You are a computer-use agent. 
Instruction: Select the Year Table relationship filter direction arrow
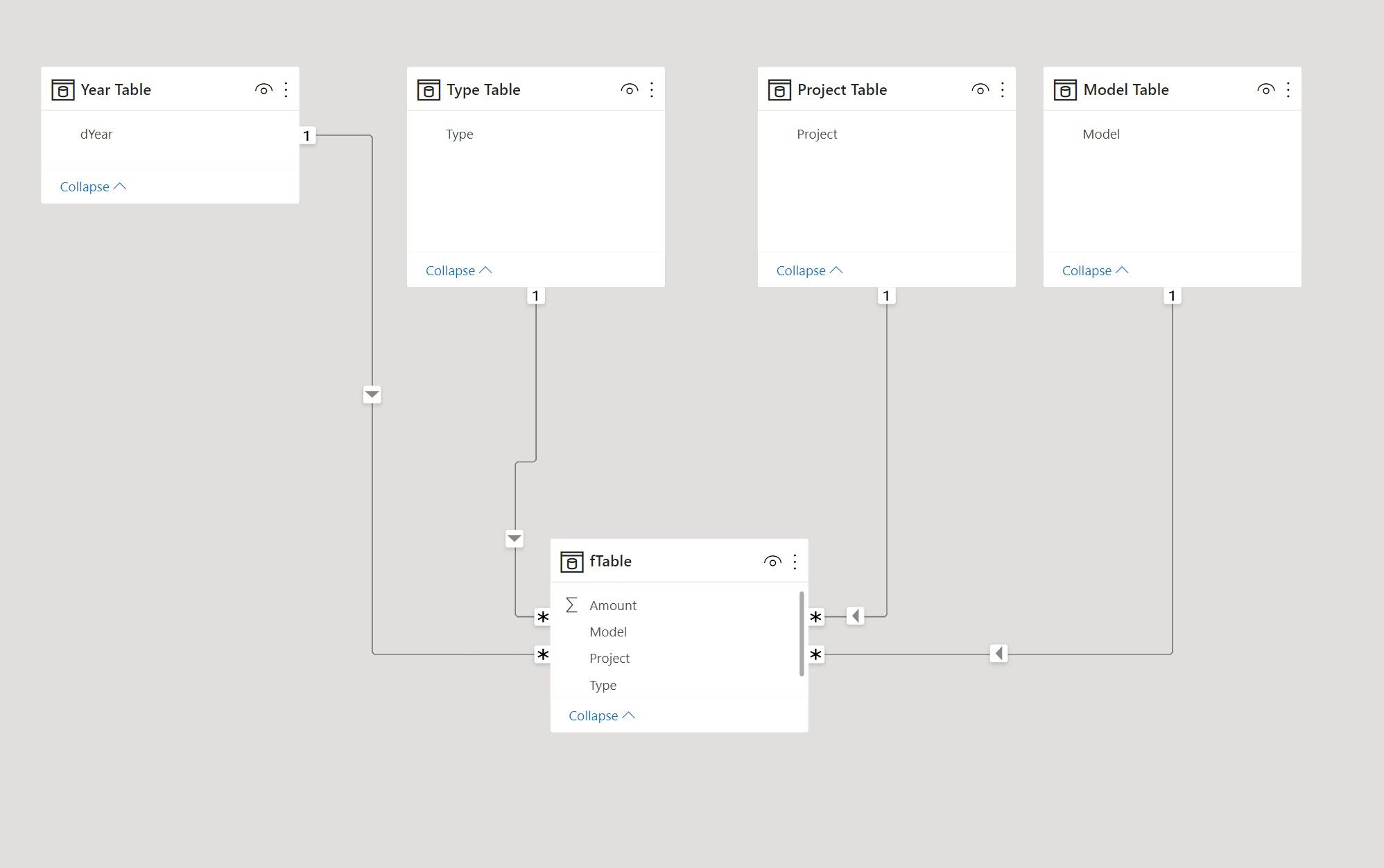(x=372, y=394)
